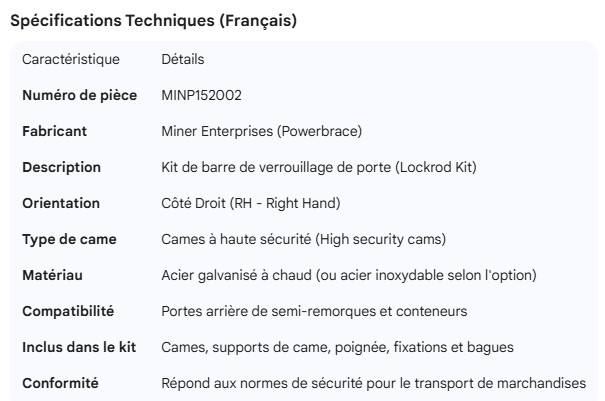
Task: Select the 'Matériau' row label
Action: point(52,275)
